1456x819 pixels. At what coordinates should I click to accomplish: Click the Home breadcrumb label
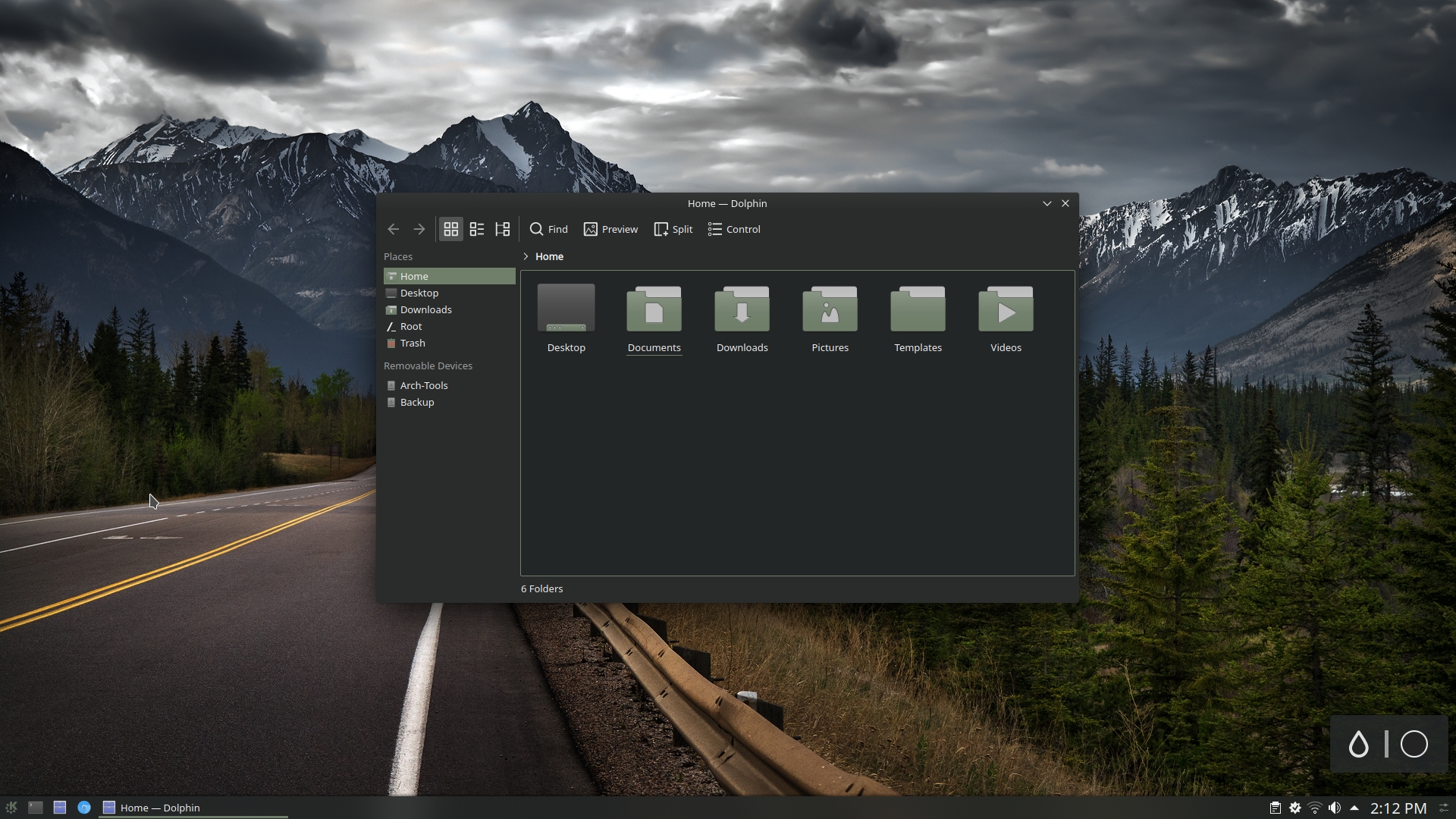(549, 256)
